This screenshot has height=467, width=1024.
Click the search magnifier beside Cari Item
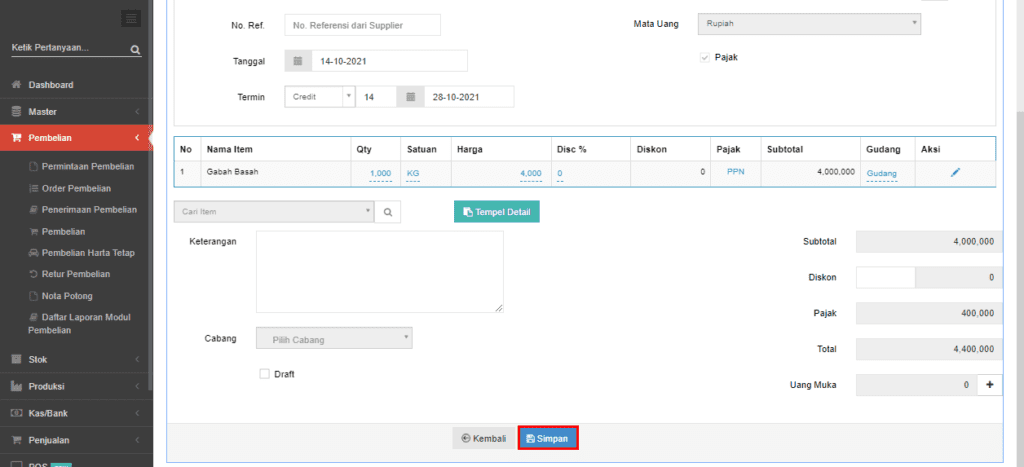[x=387, y=212]
